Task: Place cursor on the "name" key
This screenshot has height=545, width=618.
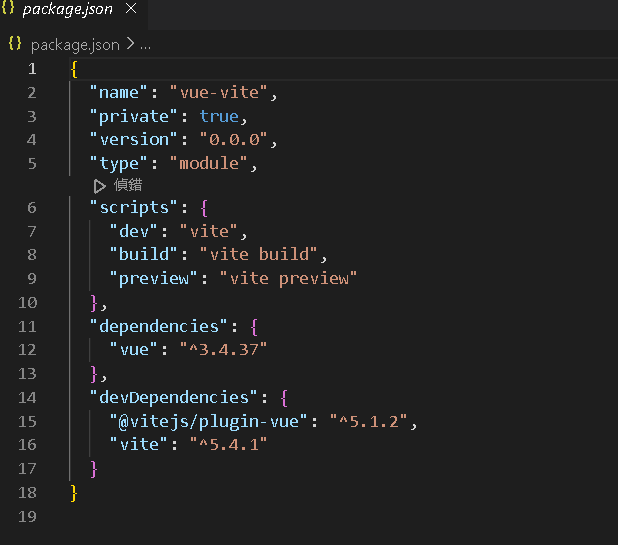Action: (119, 93)
